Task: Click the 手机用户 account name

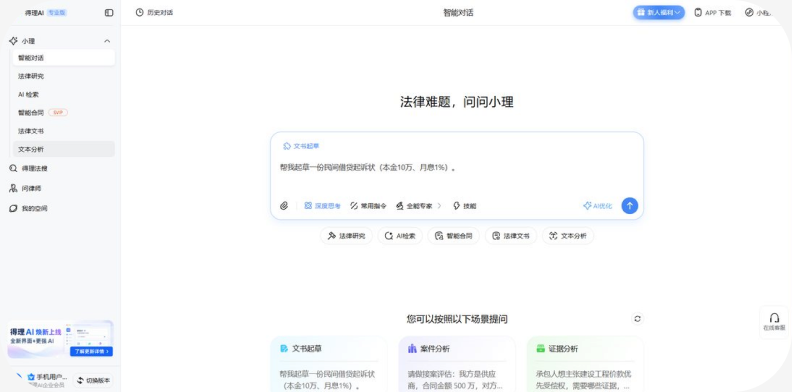Action: [52, 377]
